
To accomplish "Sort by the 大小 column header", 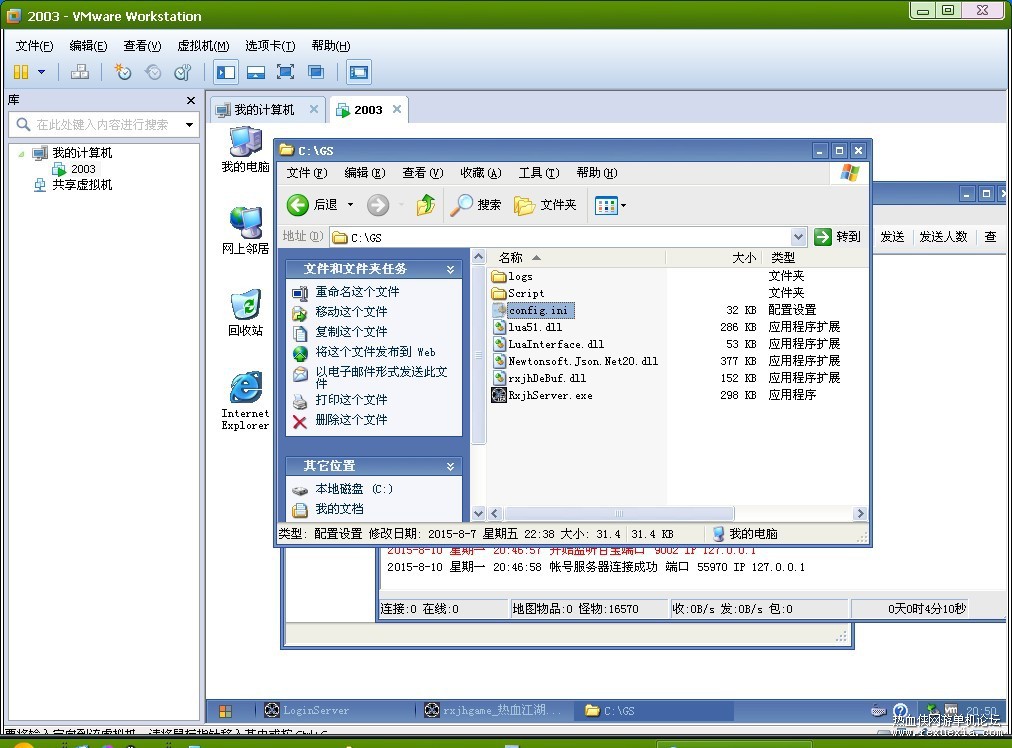I will click(714, 258).
